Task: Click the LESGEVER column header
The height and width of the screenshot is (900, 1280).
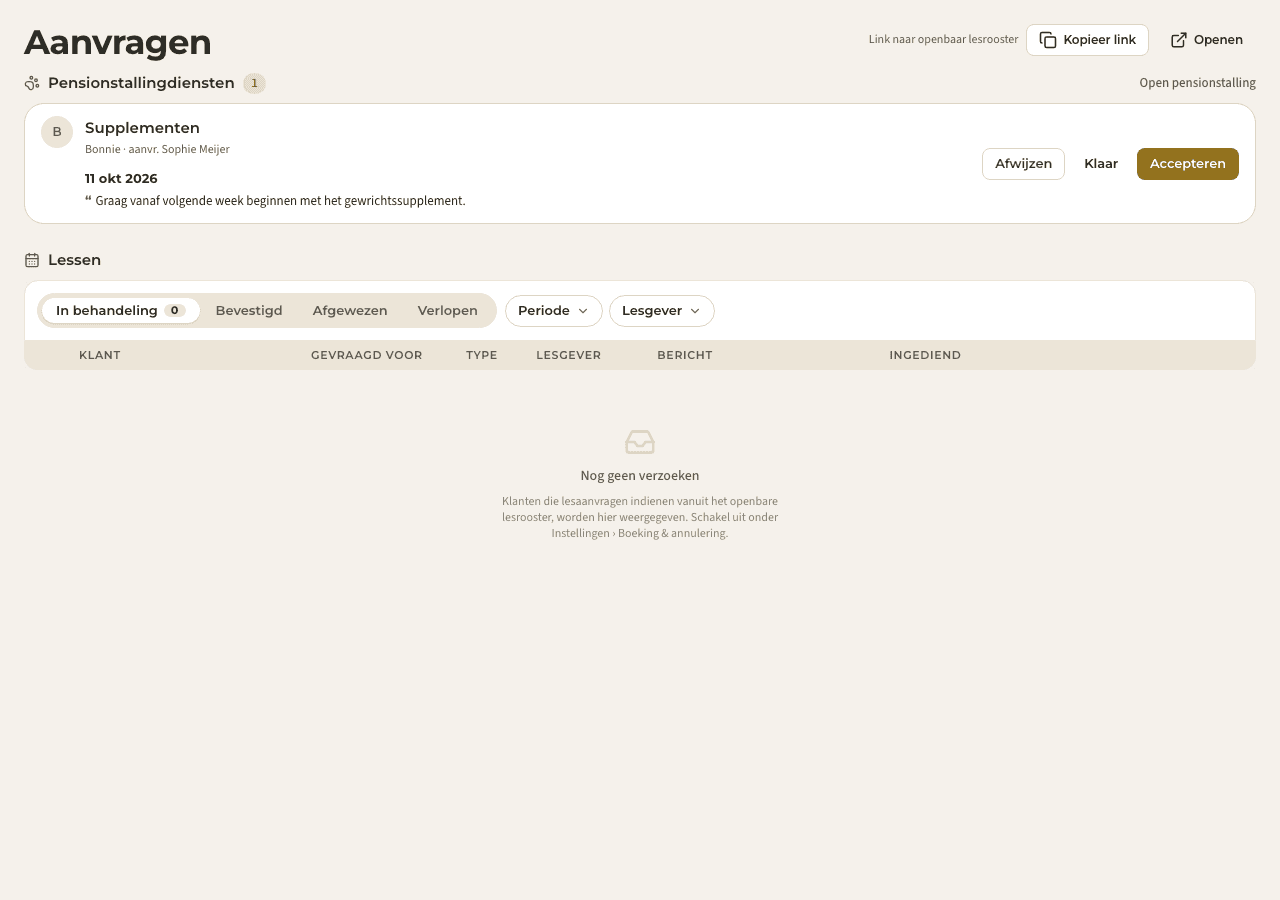Action: point(569,355)
